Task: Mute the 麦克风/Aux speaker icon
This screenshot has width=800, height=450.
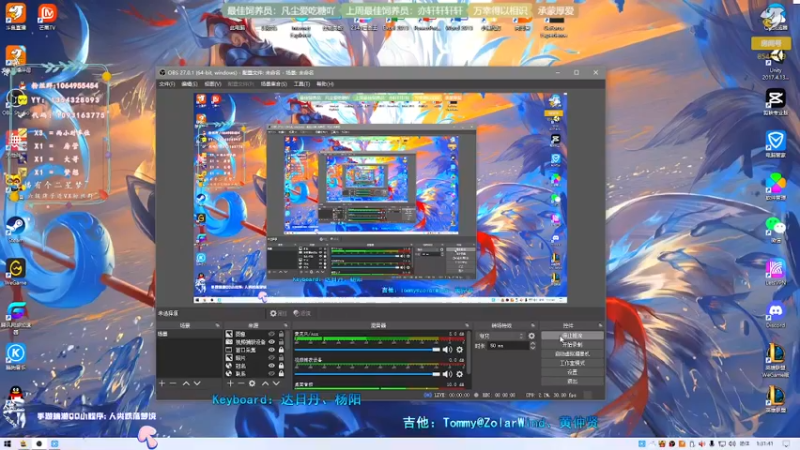Action: (447, 349)
